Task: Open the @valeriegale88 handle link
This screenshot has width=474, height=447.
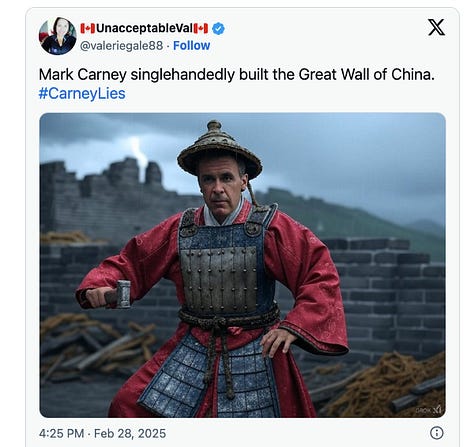Action: click(121, 46)
